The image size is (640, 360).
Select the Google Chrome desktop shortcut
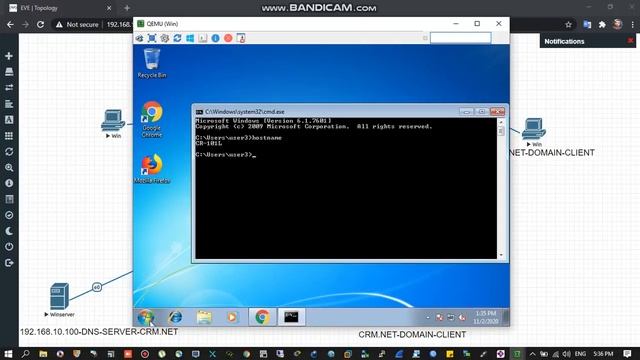152,119
